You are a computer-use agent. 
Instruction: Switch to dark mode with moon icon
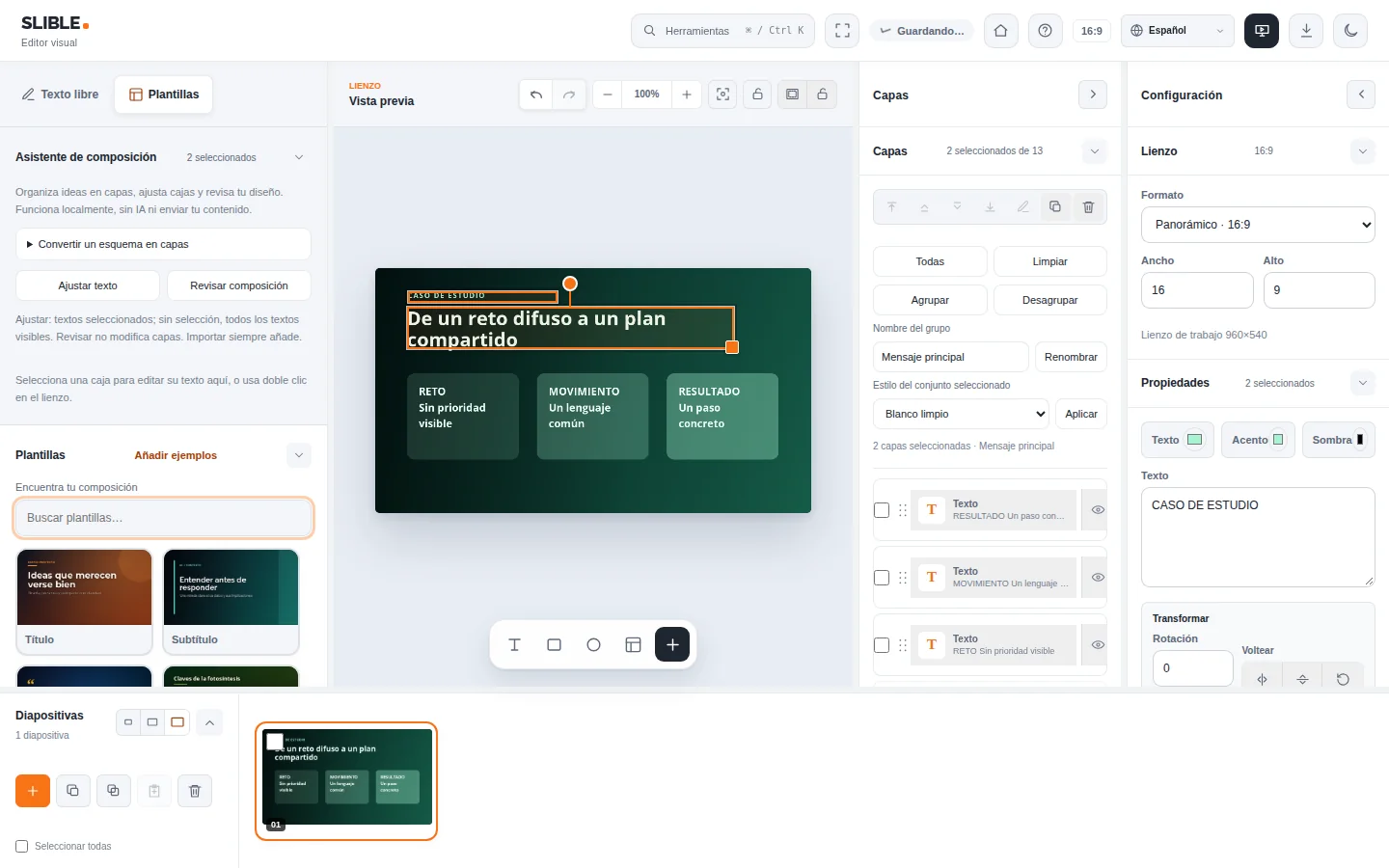point(1350,31)
